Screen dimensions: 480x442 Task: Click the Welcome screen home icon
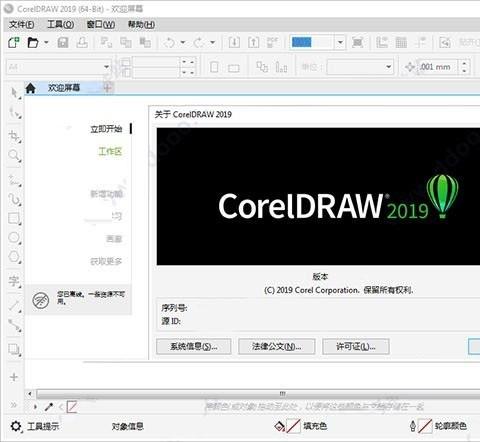click(31, 88)
